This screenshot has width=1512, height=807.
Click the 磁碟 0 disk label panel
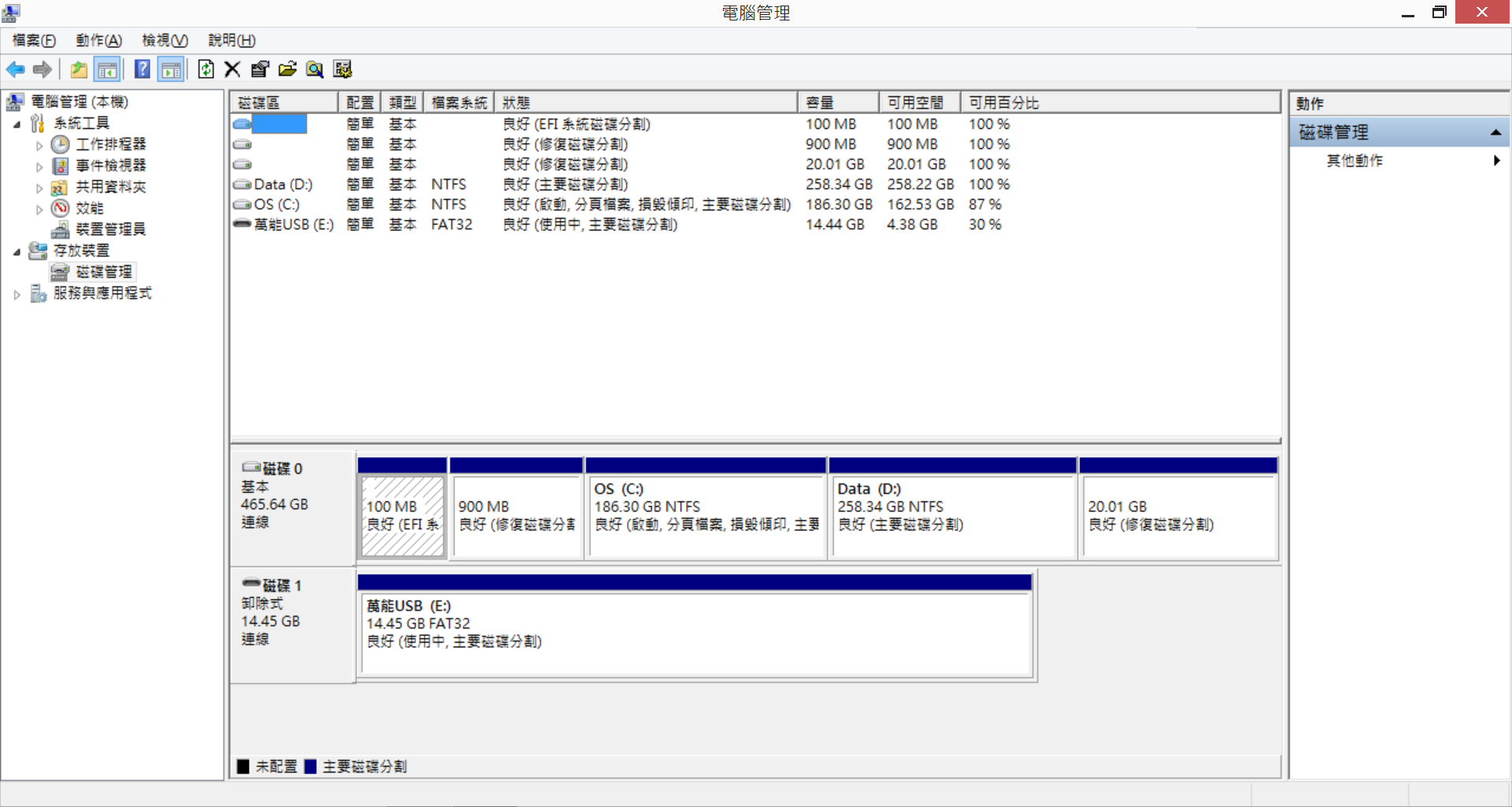click(292, 508)
